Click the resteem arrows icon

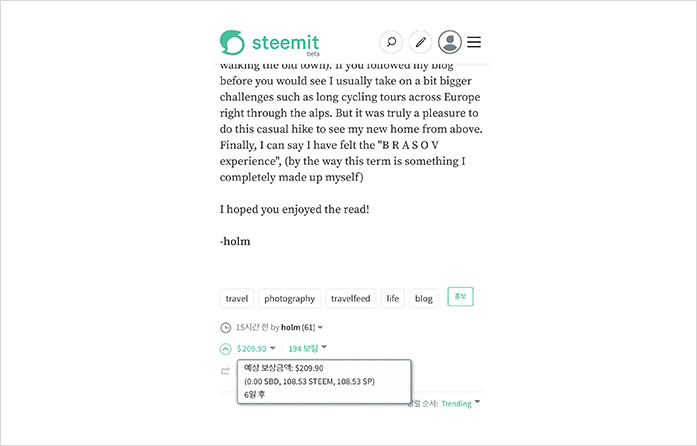225,371
